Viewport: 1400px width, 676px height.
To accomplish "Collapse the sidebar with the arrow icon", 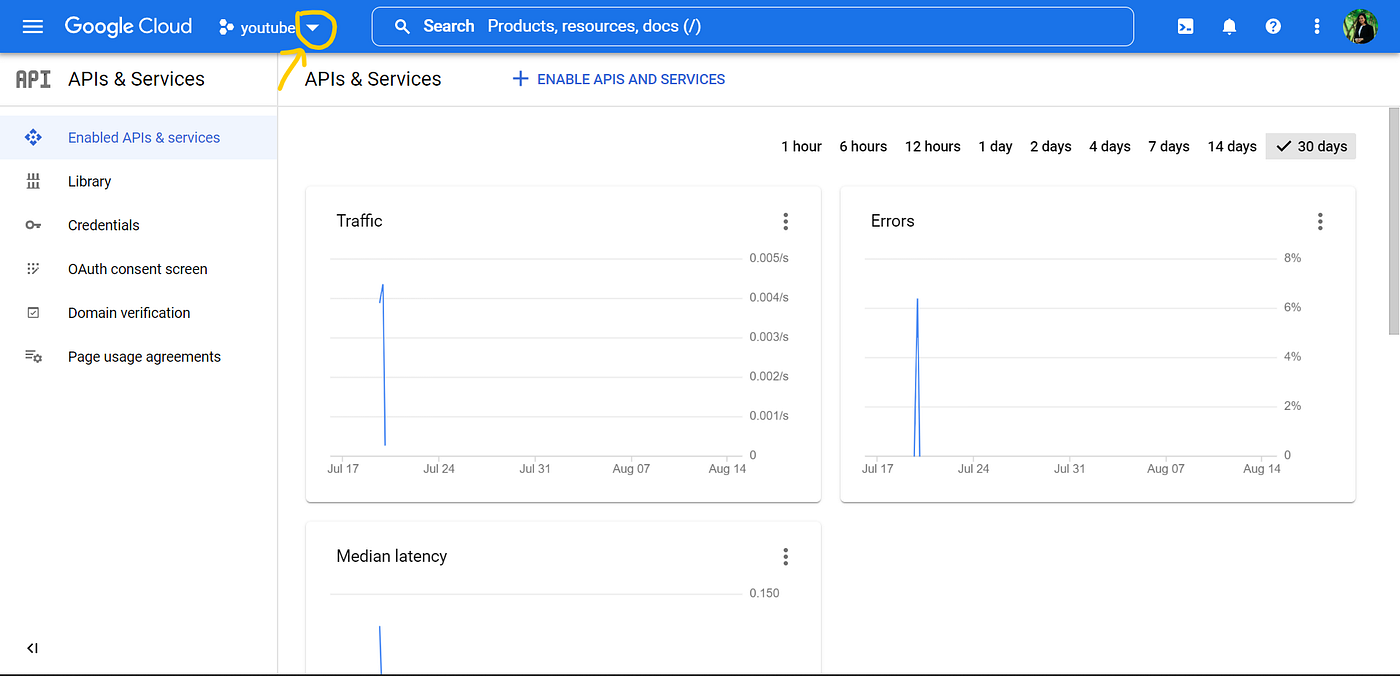I will pos(32,648).
